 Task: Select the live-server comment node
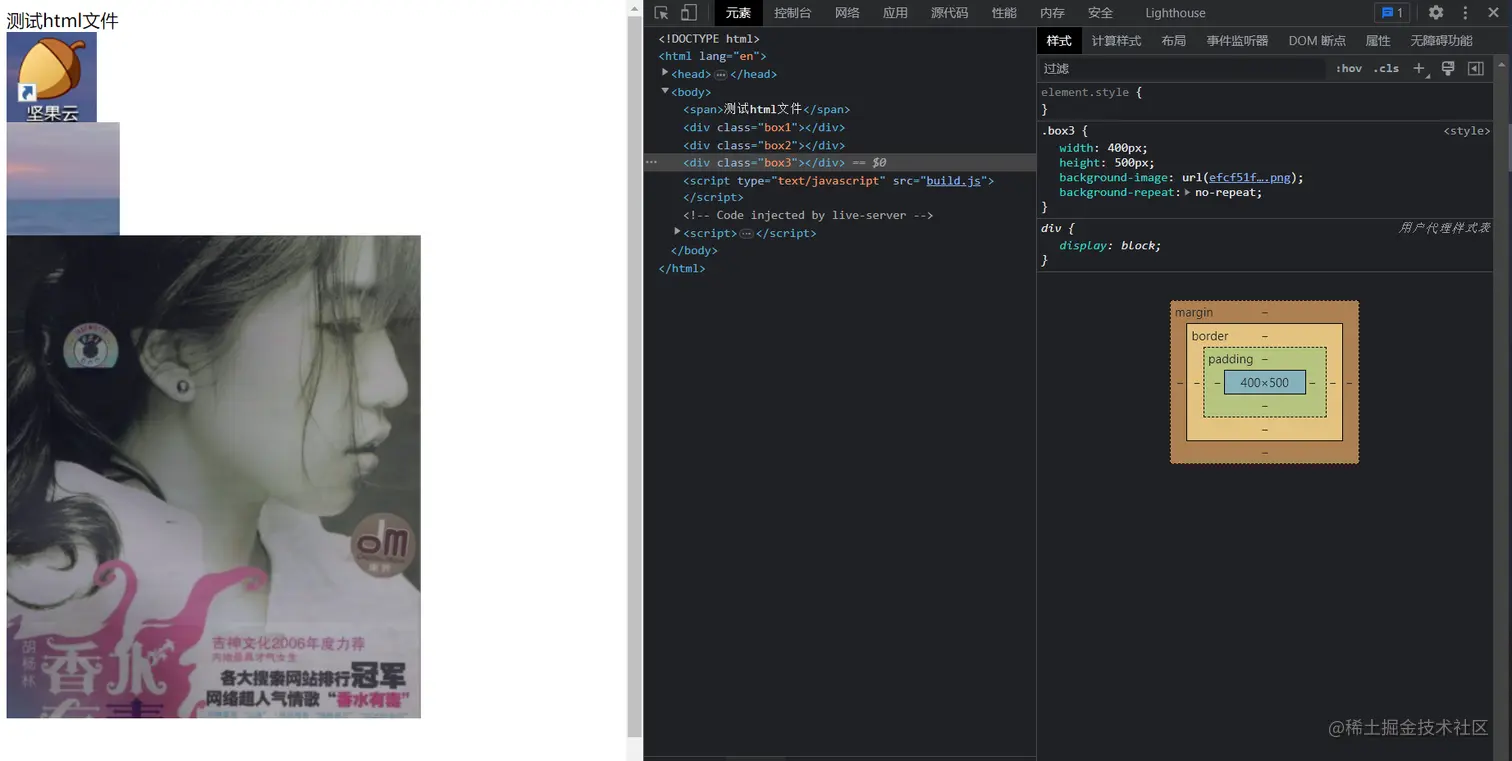(x=808, y=215)
